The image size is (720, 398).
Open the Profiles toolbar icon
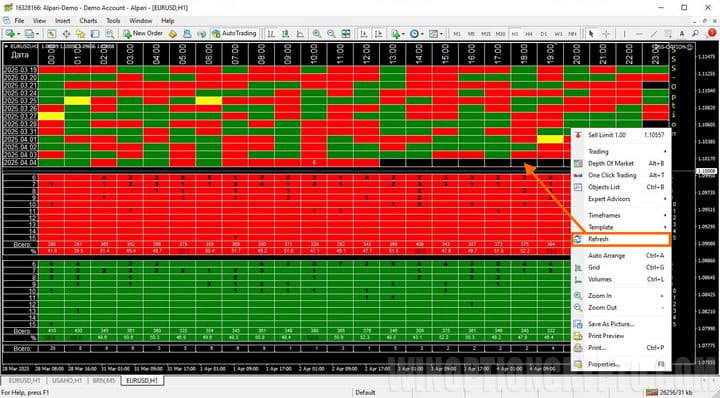pyautogui.click(x=30, y=34)
